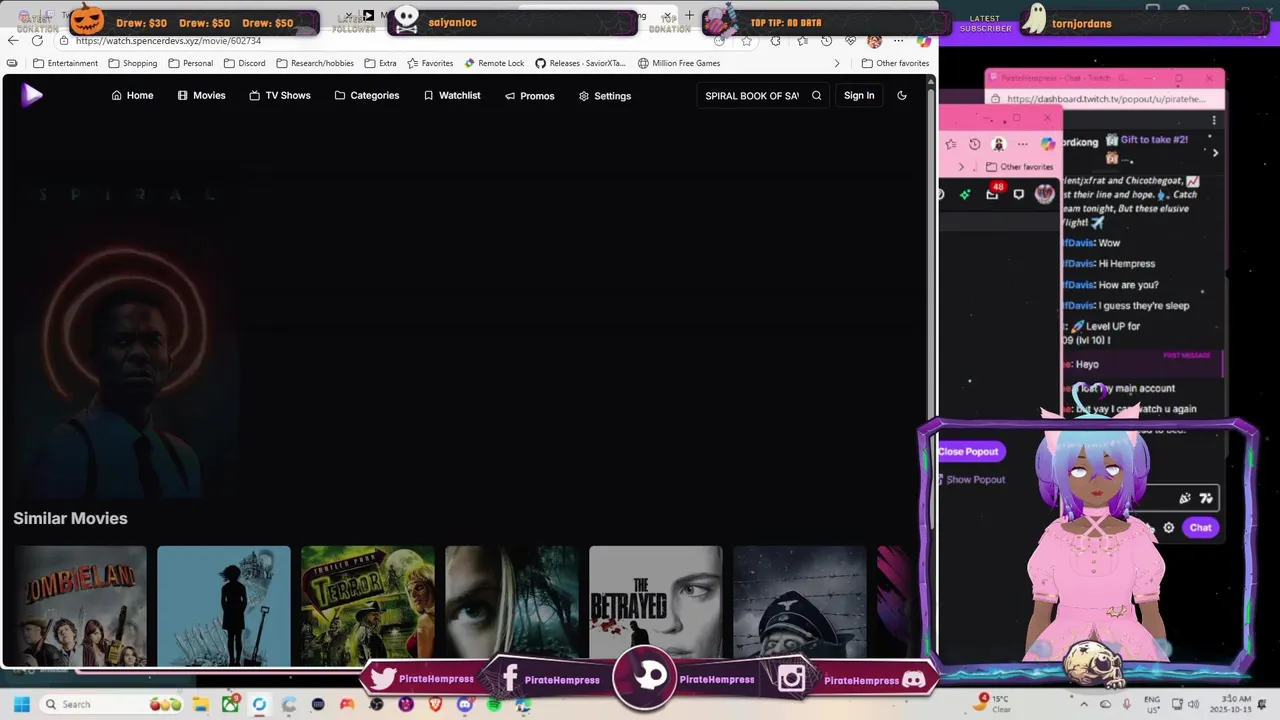
Task: Open the Research/hobbies bookmarks folder
Action: point(315,63)
